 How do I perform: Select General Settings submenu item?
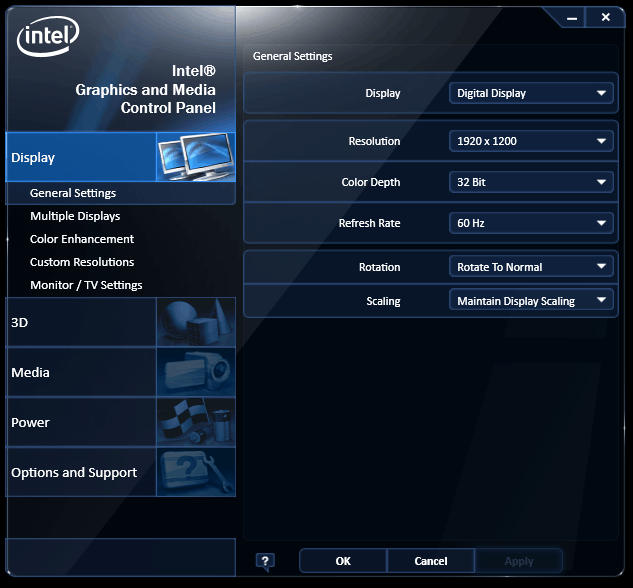73,193
